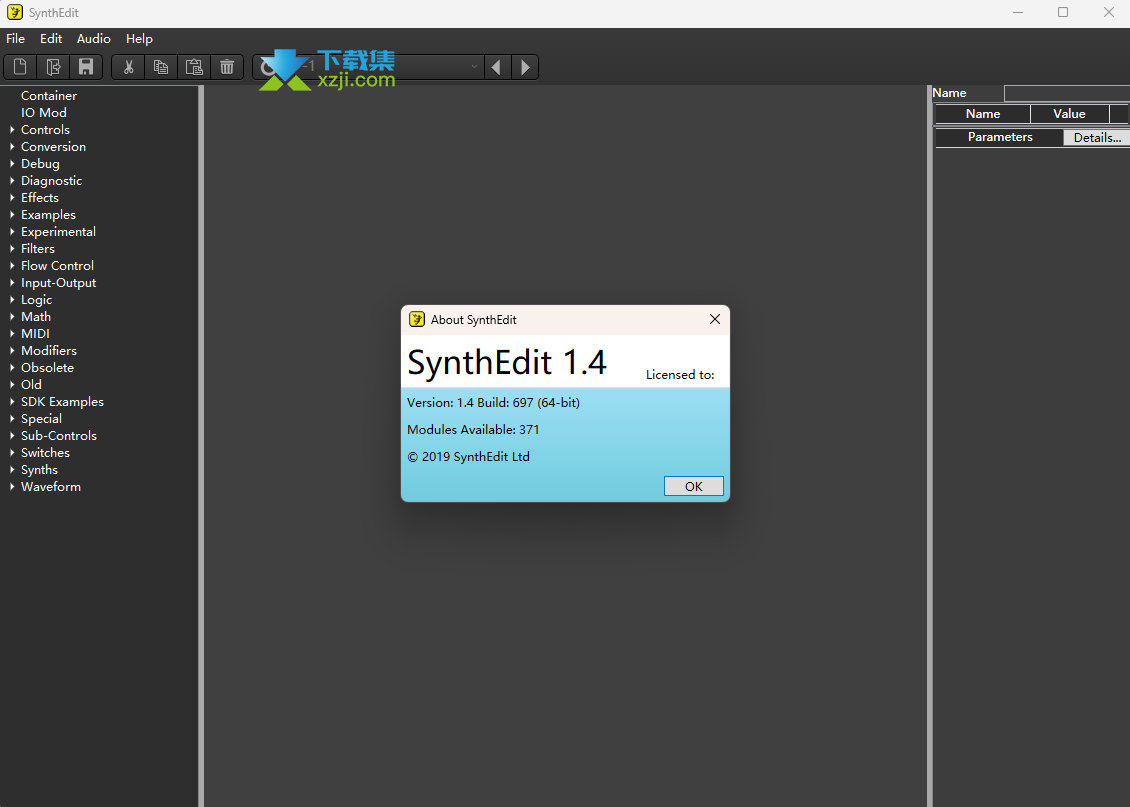The width and height of the screenshot is (1130, 807).
Task: Select Container in module list
Action: coord(48,96)
